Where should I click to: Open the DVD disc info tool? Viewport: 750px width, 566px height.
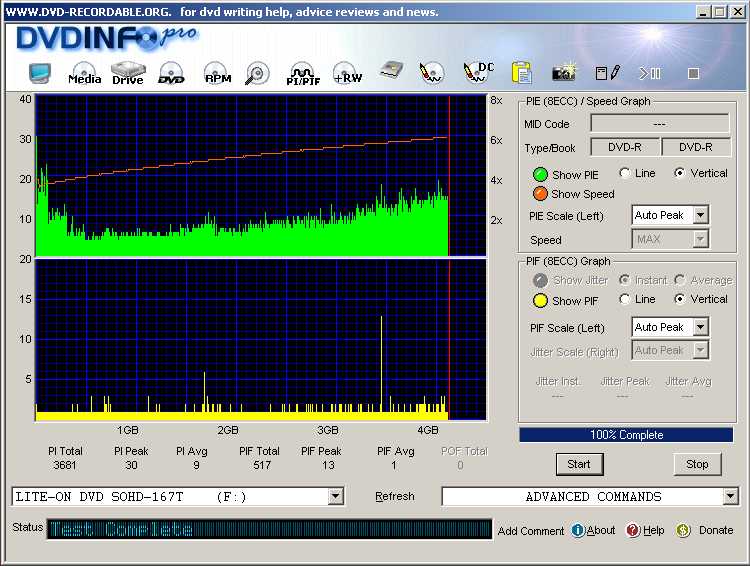click(x=171, y=74)
